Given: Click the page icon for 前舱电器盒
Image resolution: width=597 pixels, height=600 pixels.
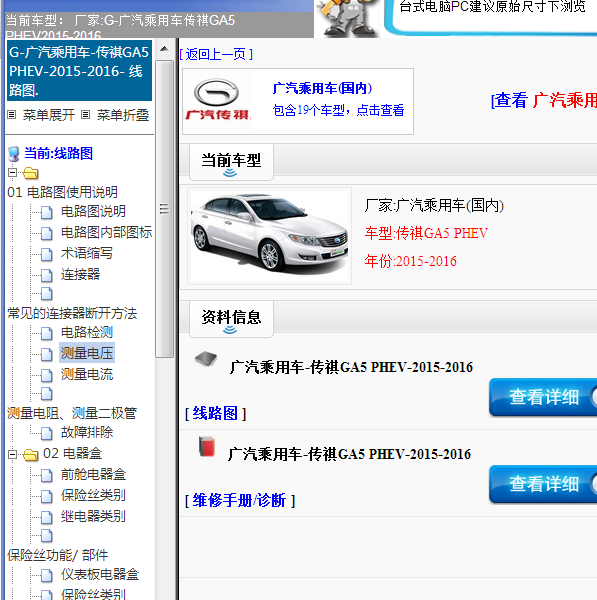Looking at the screenshot, I should (47, 475).
